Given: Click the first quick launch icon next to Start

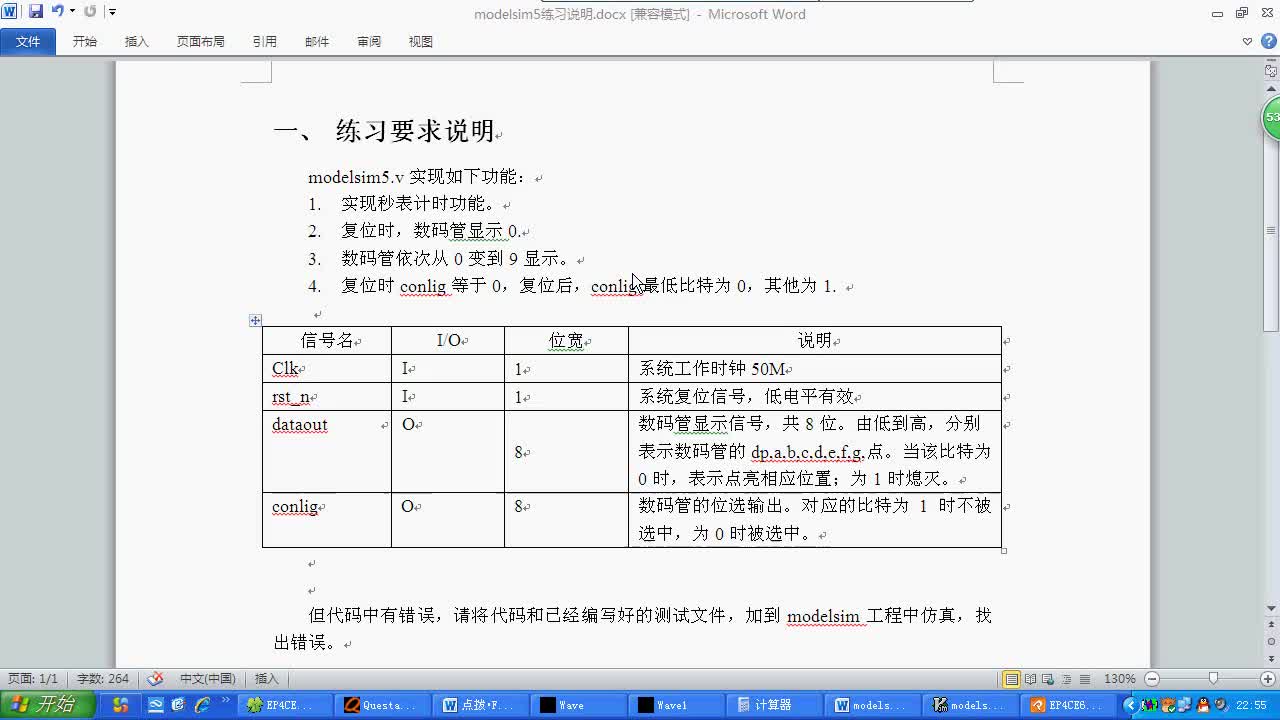Looking at the screenshot, I should (x=121, y=705).
